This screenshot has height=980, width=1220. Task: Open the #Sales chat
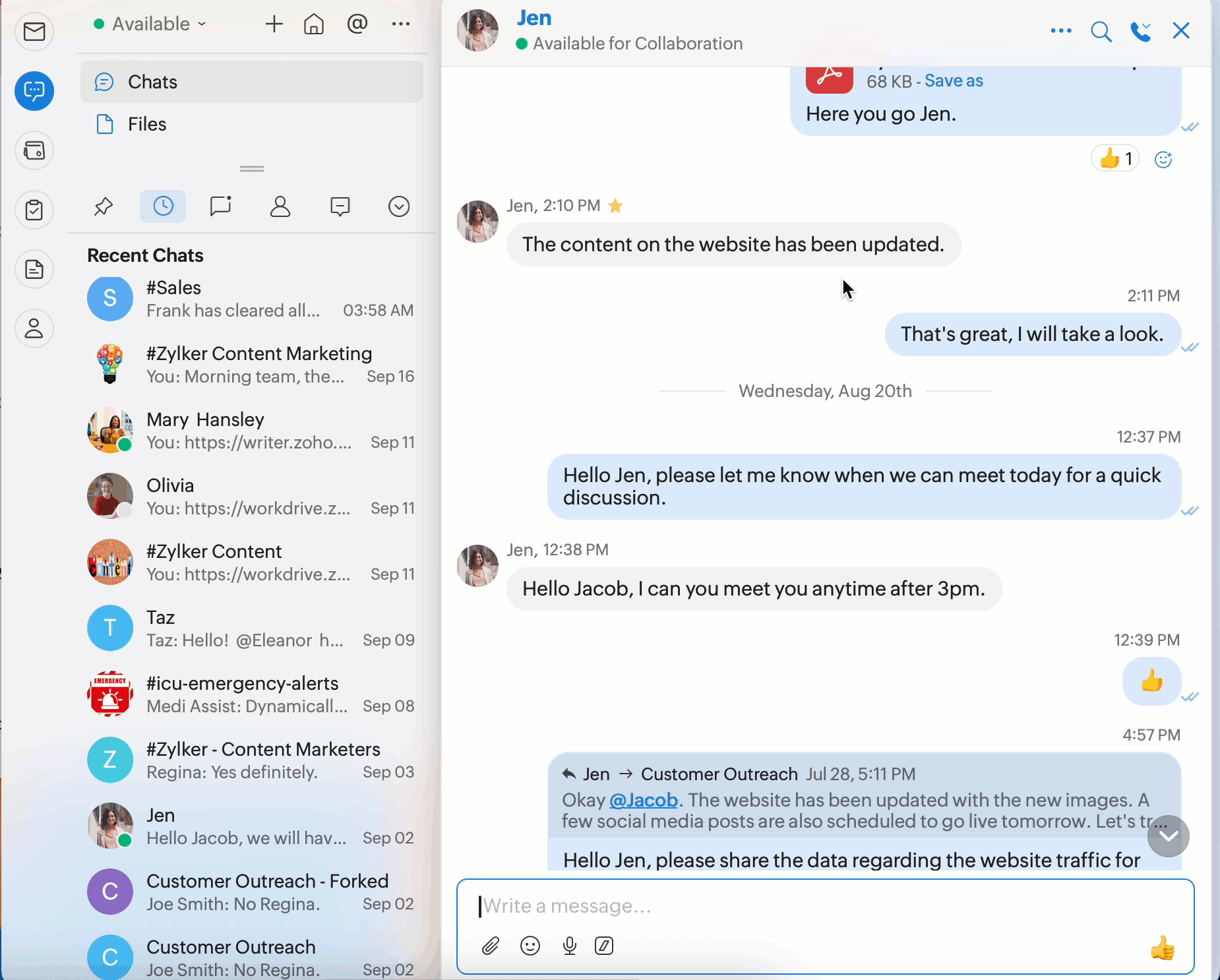(x=252, y=299)
